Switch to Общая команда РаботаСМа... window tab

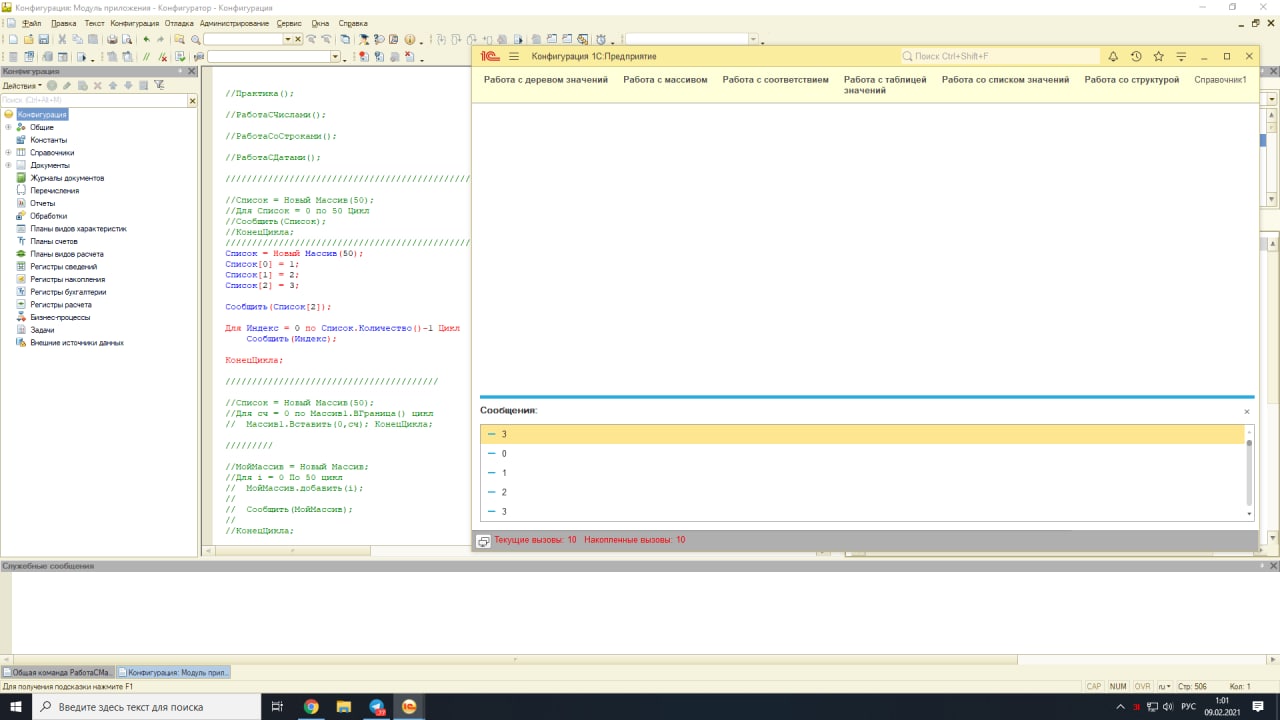tap(58, 673)
